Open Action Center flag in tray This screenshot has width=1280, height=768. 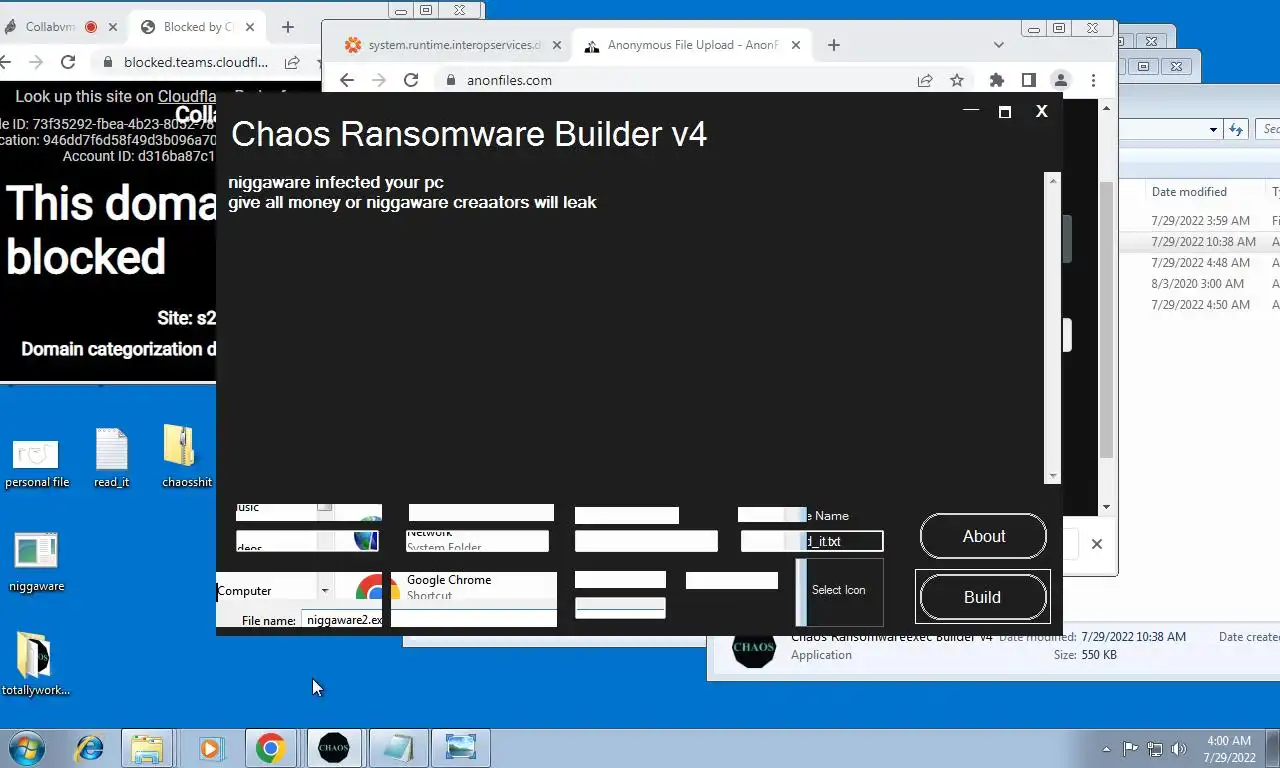coord(1130,749)
